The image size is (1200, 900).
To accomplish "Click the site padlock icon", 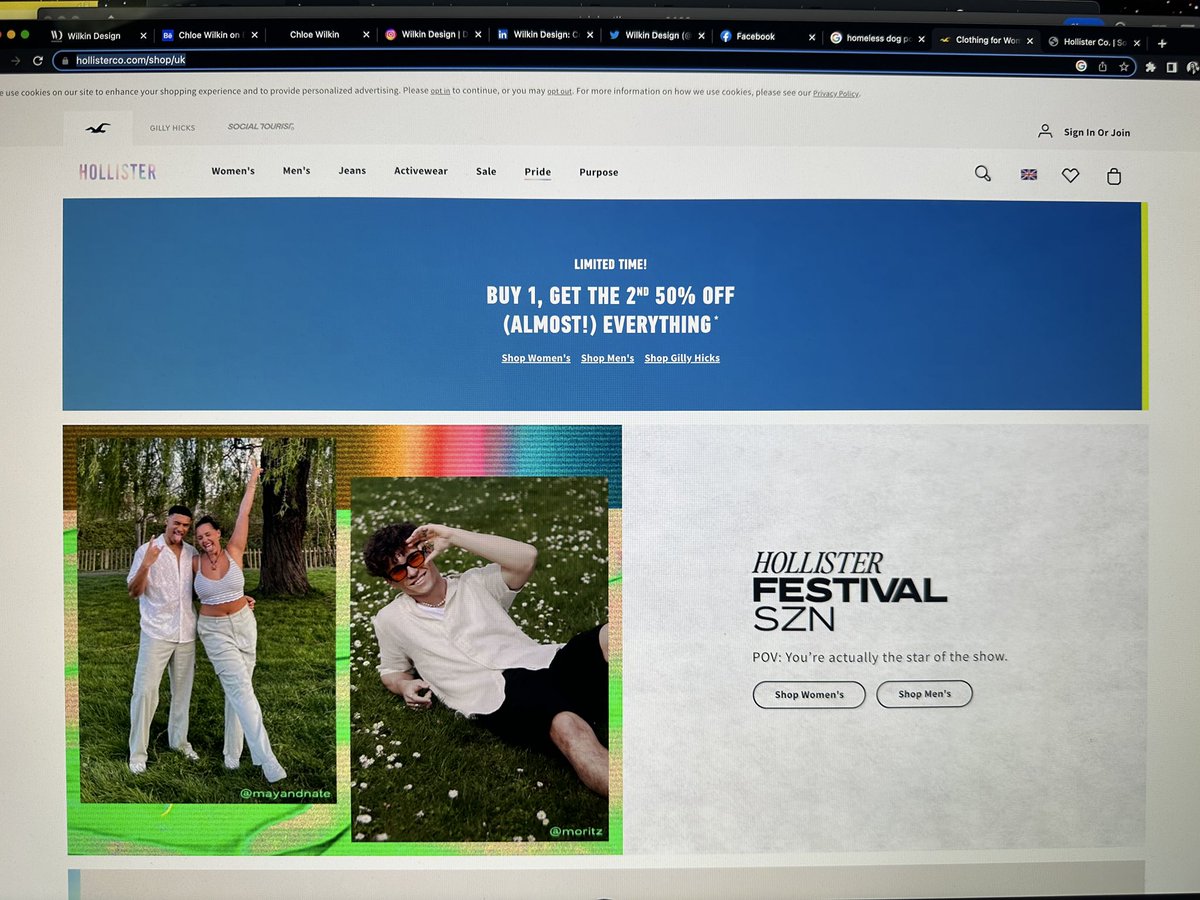I will pos(65,60).
